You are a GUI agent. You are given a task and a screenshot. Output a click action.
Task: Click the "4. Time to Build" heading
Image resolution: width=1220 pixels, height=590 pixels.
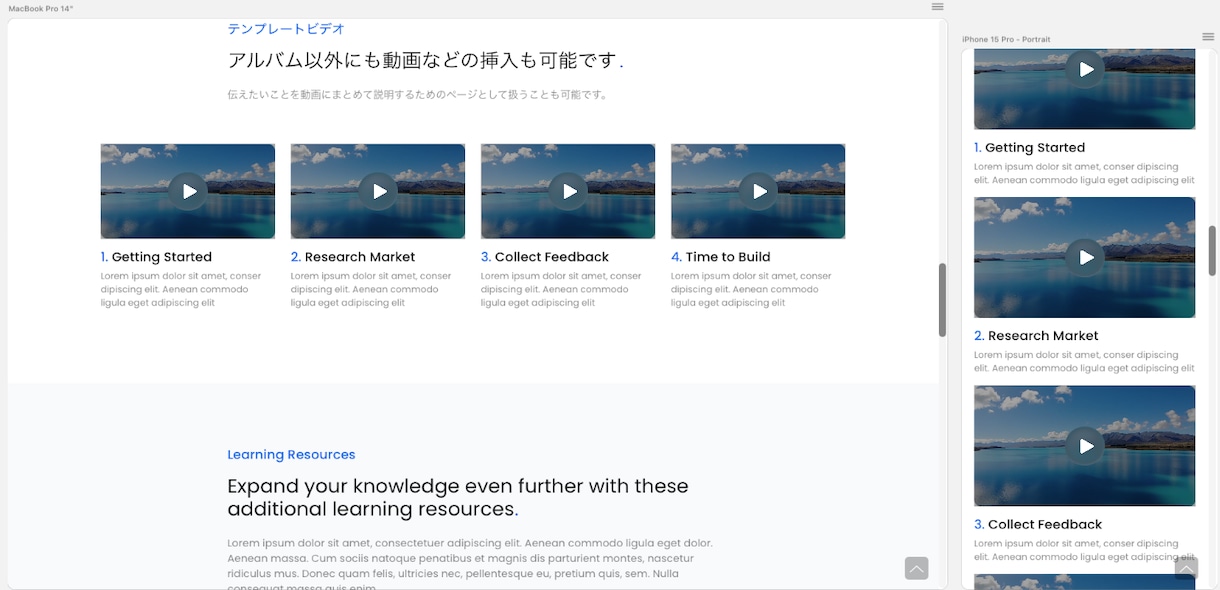point(721,257)
